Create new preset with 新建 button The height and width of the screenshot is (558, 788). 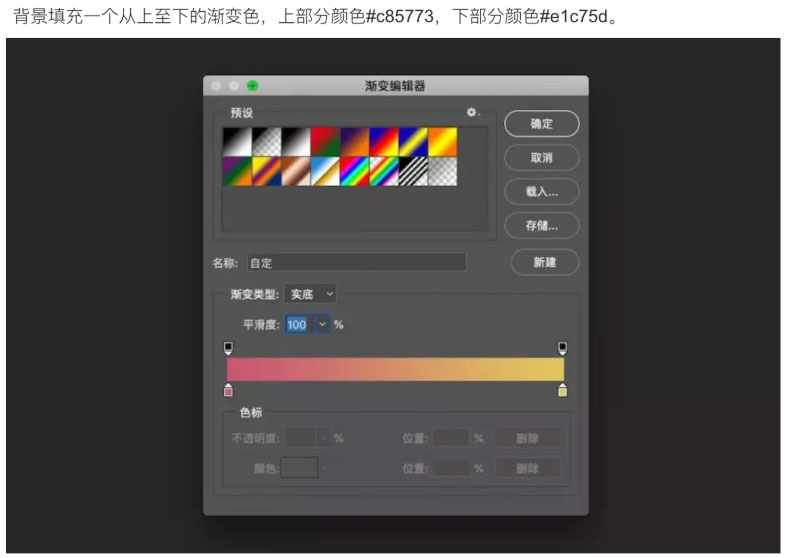[545, 262]
